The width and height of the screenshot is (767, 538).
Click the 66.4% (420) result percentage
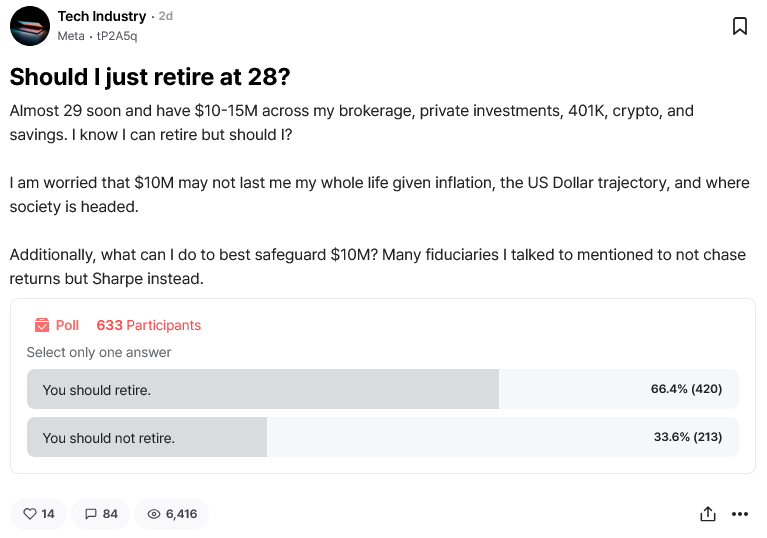[686, 389]
